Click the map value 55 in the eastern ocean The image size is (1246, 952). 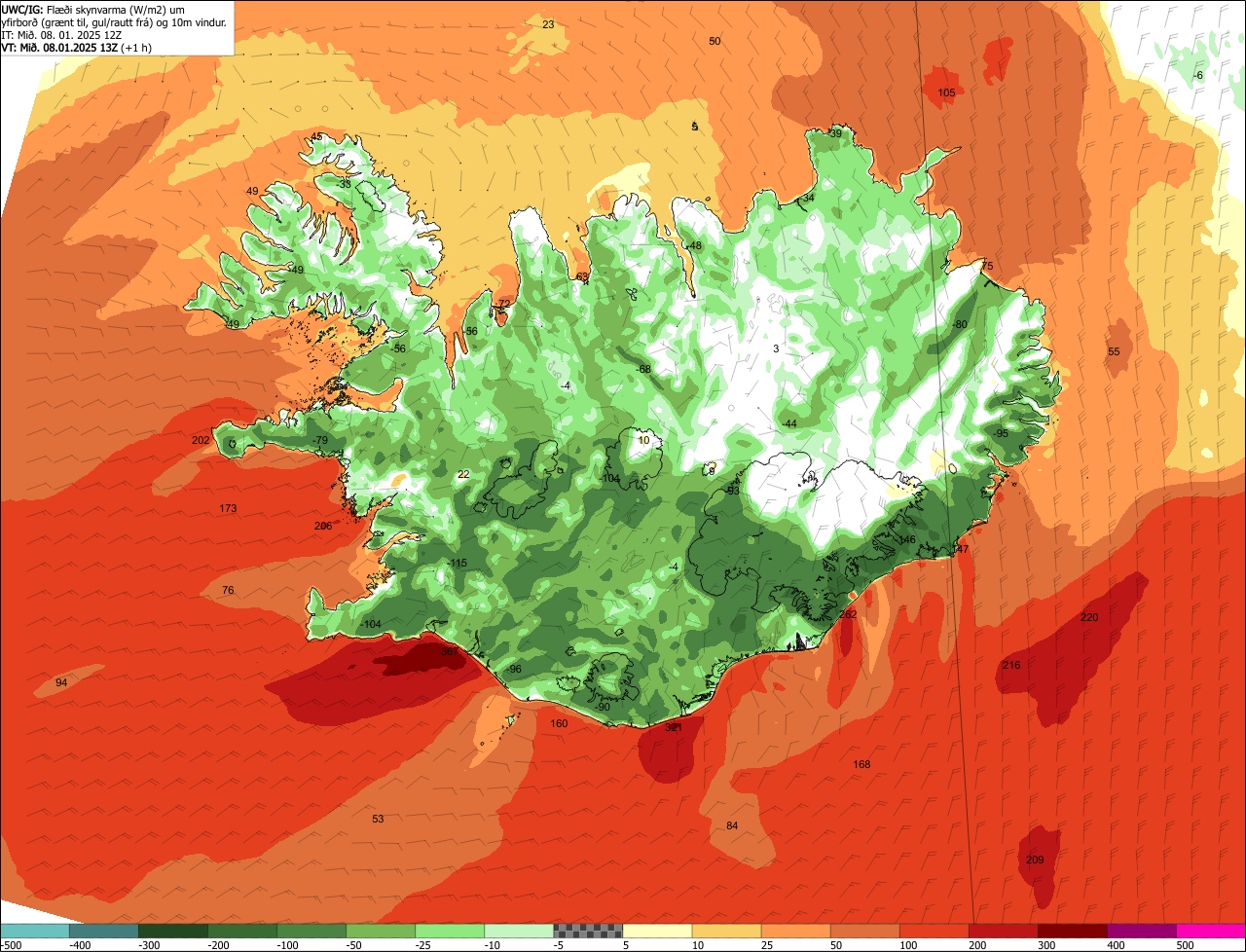point(1114,351)
